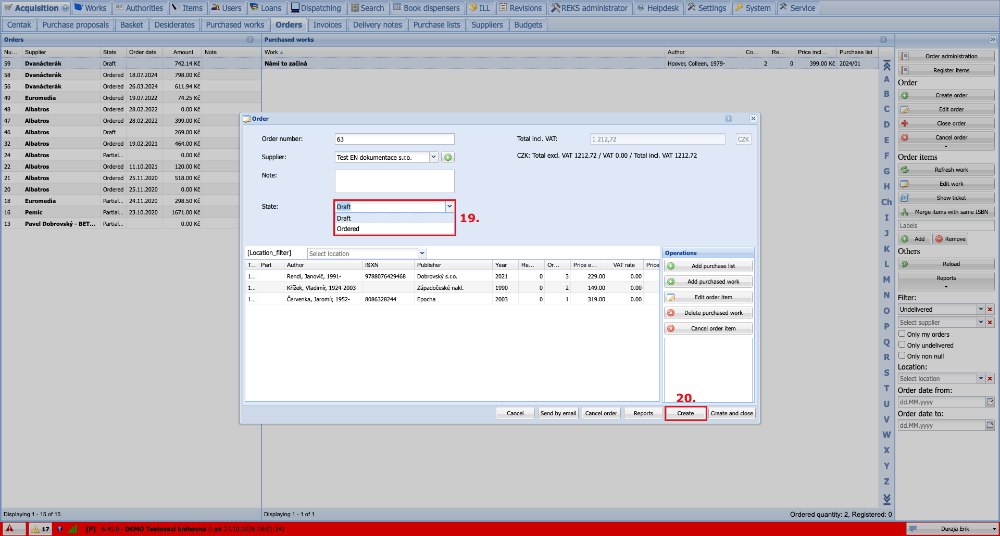1000x536 pixels.
Task: Click the CZK currency button
Action: point(744,139)
